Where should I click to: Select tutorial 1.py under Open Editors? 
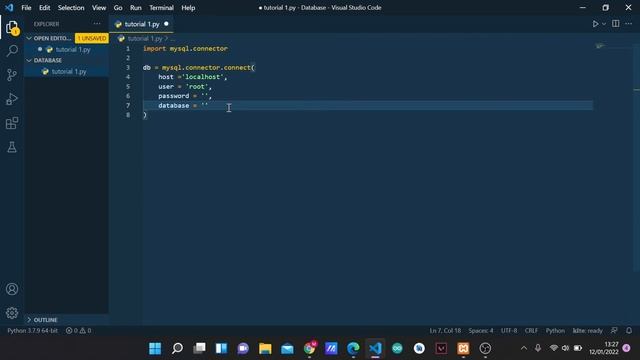pos(73,49)
